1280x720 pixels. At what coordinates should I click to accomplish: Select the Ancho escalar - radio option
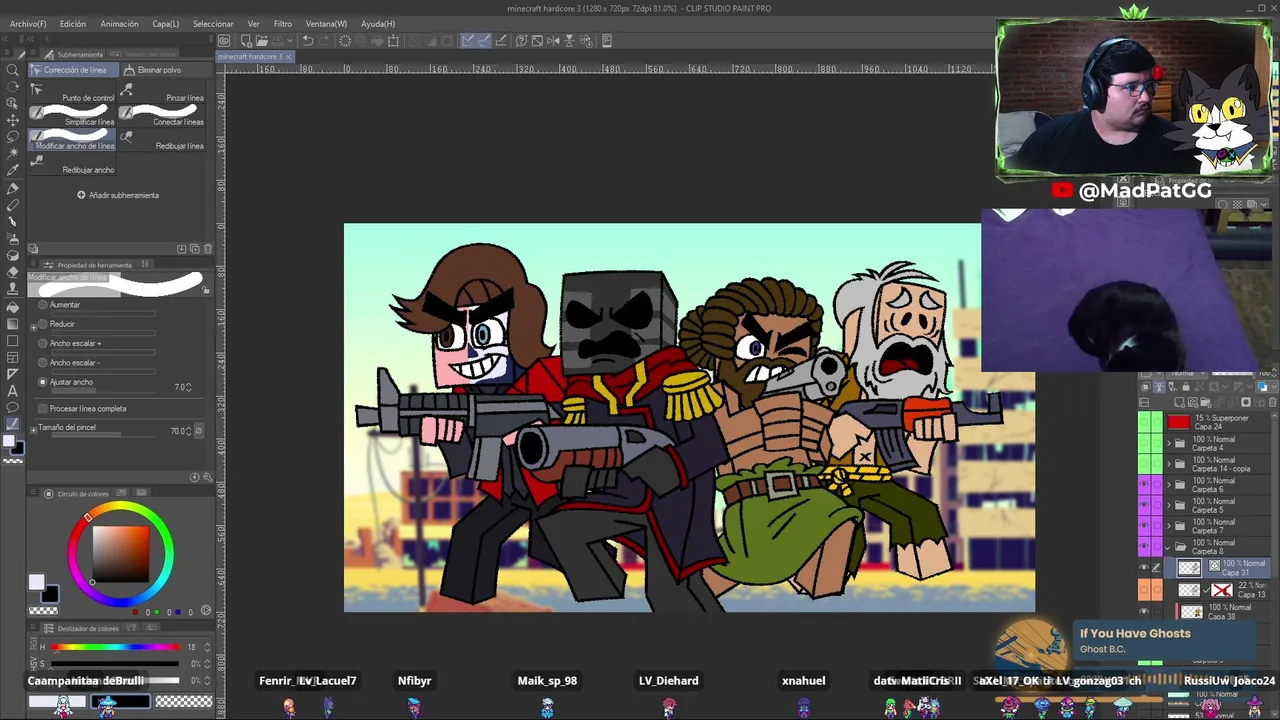(x=43, y=363)
